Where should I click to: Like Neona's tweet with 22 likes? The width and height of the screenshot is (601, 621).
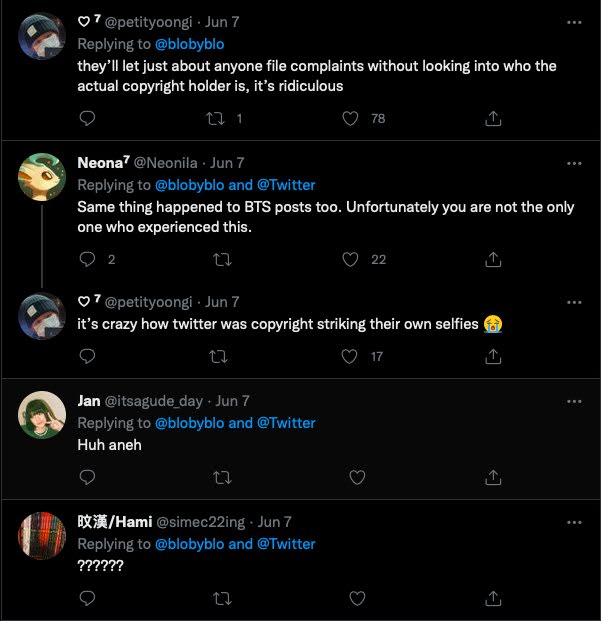coord(351,259)
